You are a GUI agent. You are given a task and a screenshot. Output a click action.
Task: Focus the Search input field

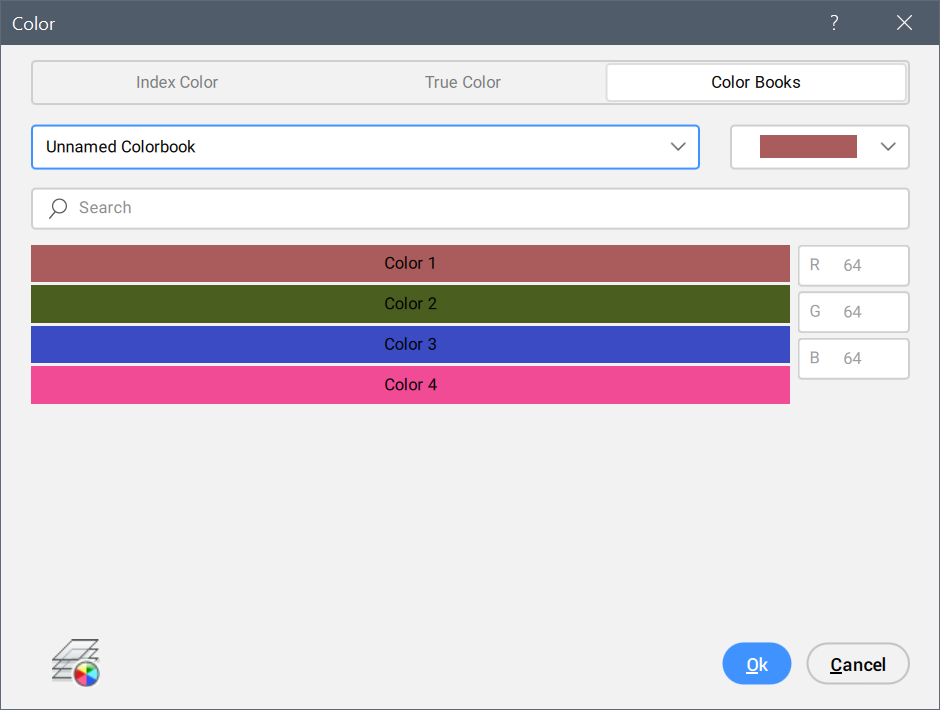click(480, 208)
